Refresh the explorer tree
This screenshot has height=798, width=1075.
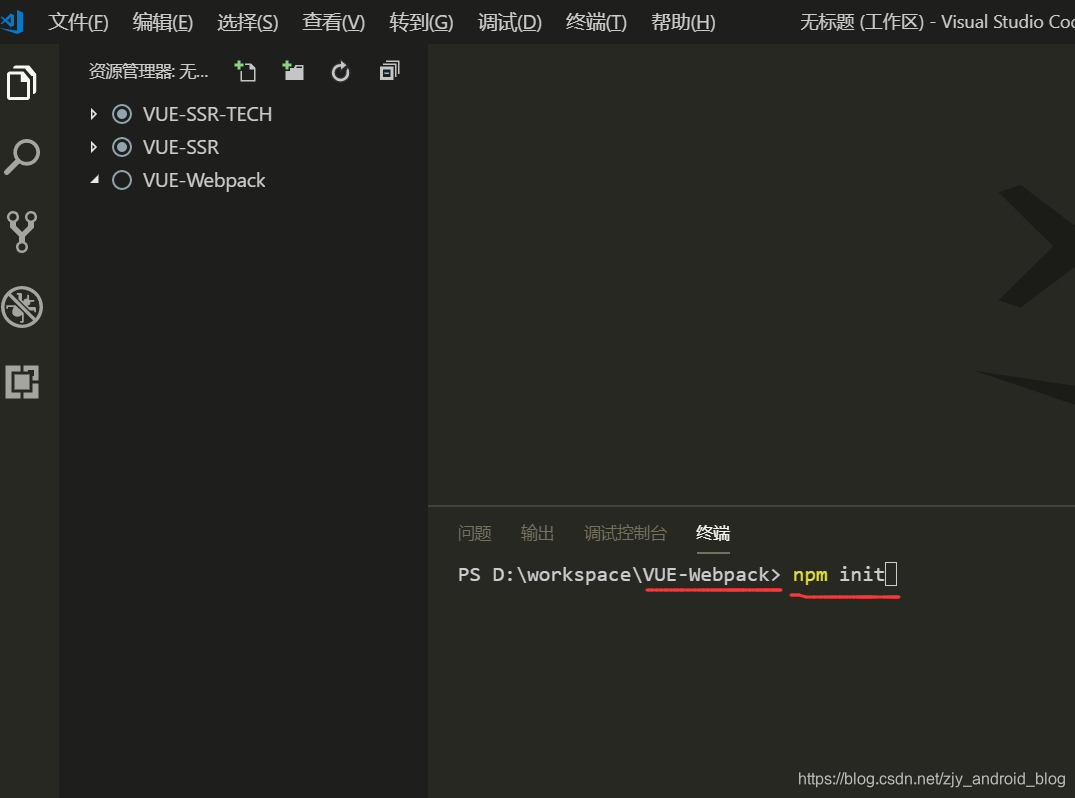coord(341,71)
